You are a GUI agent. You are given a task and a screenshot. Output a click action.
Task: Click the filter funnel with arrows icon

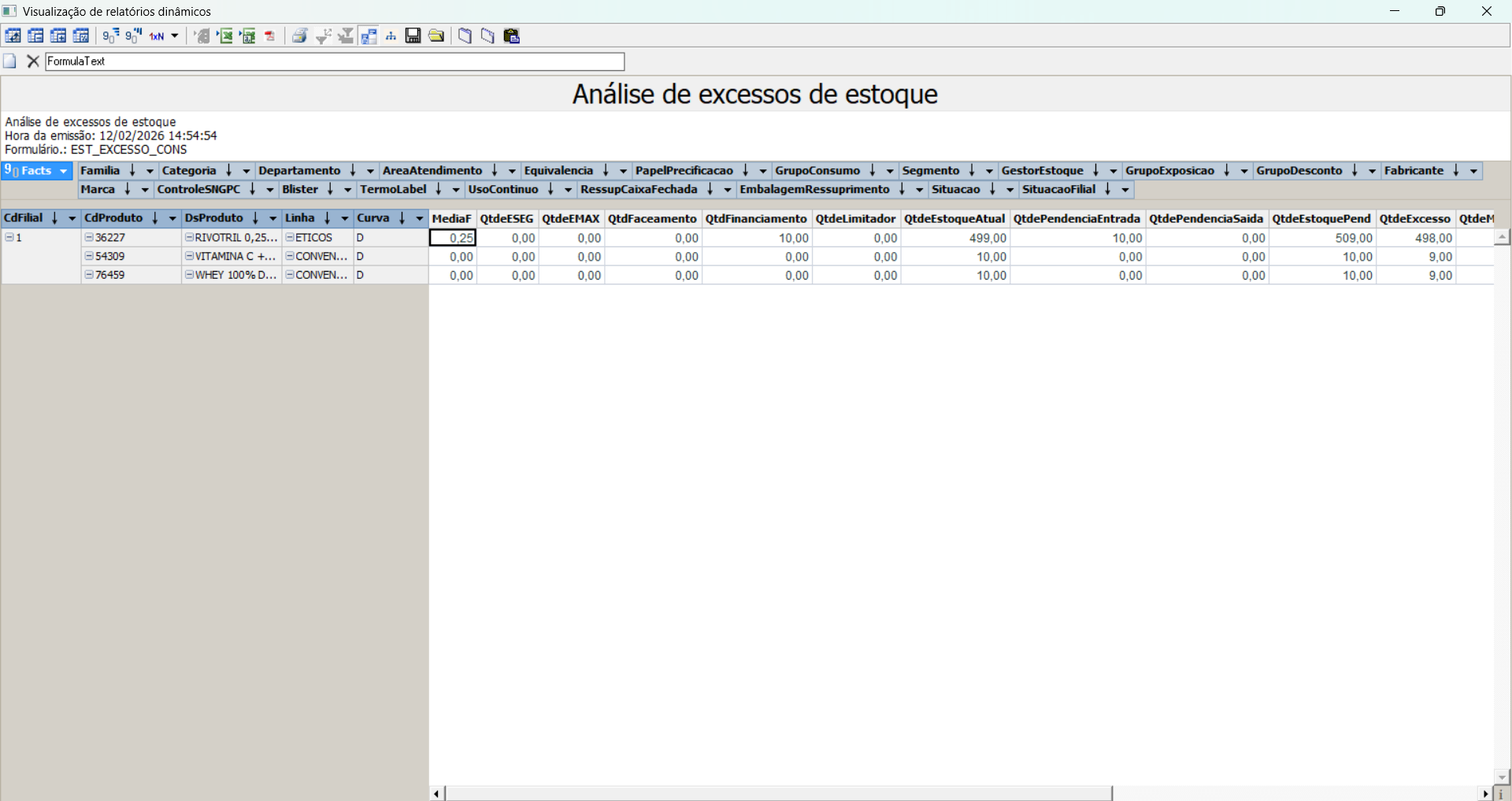(323, 35)
